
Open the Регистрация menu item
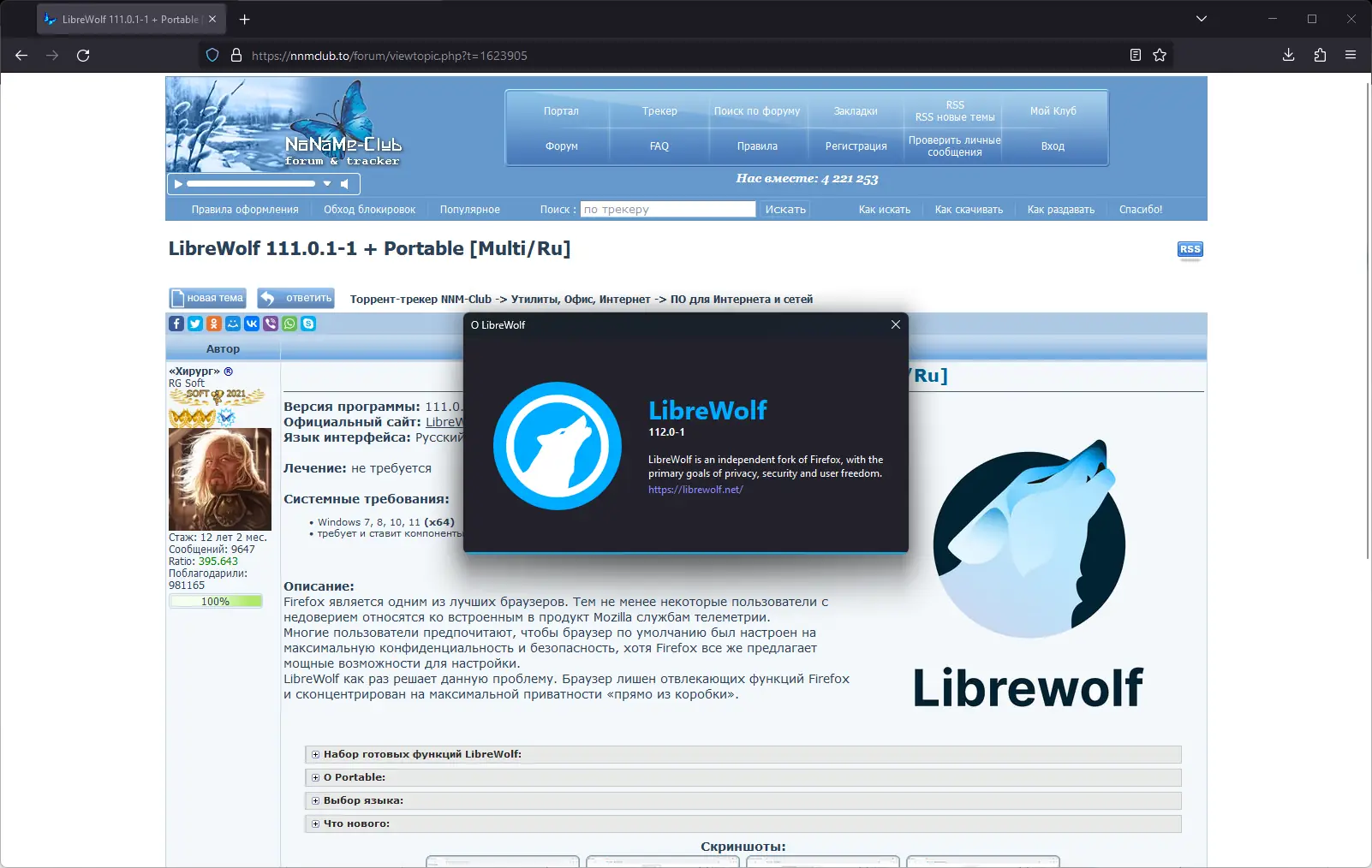pos(856,146)
